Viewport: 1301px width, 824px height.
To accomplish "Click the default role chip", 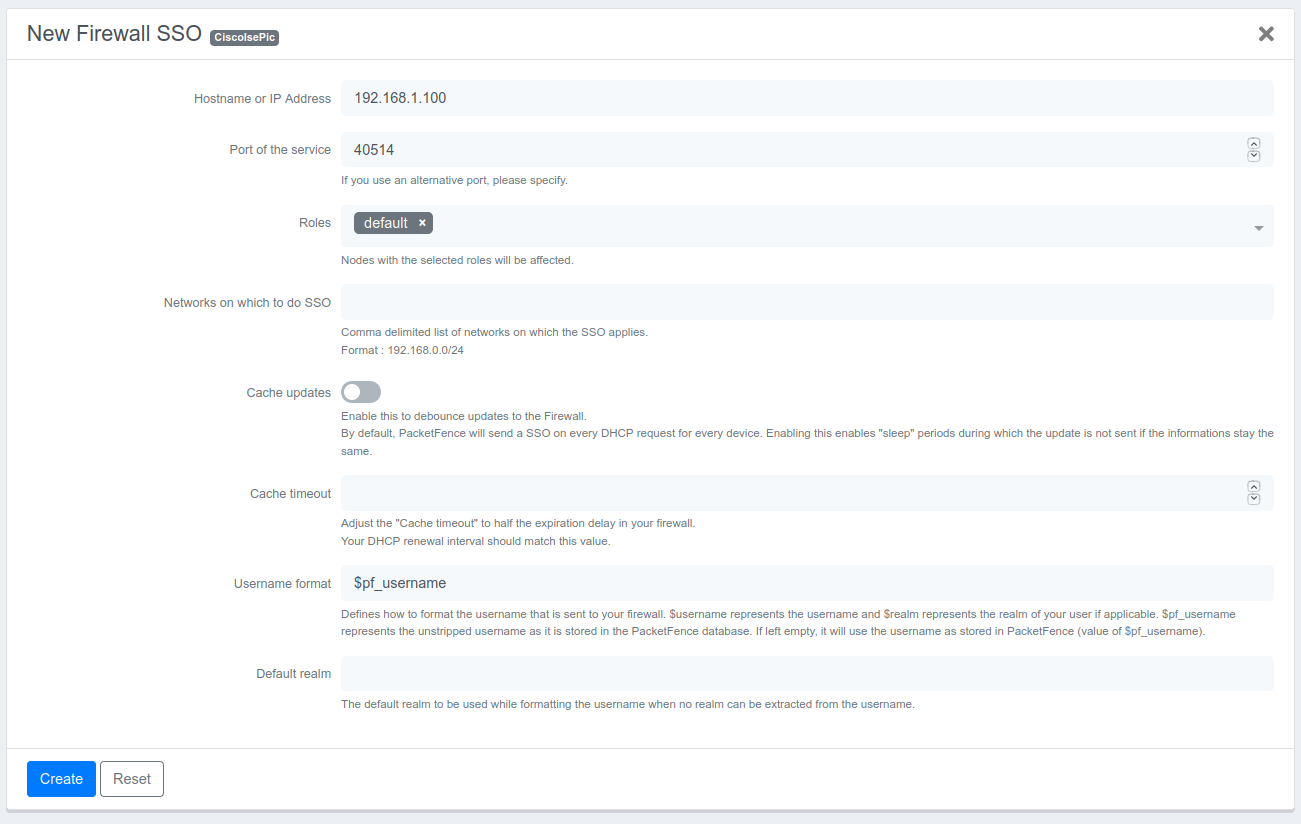I will click(x=385, y=223).
